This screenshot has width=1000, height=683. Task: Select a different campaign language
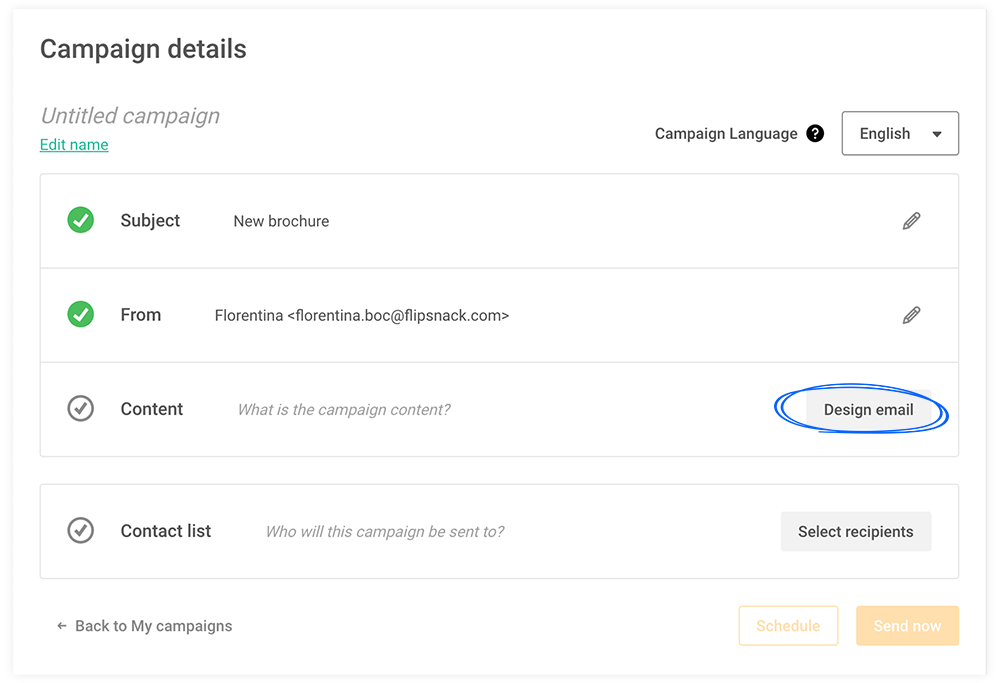click(x=899, y=133)
